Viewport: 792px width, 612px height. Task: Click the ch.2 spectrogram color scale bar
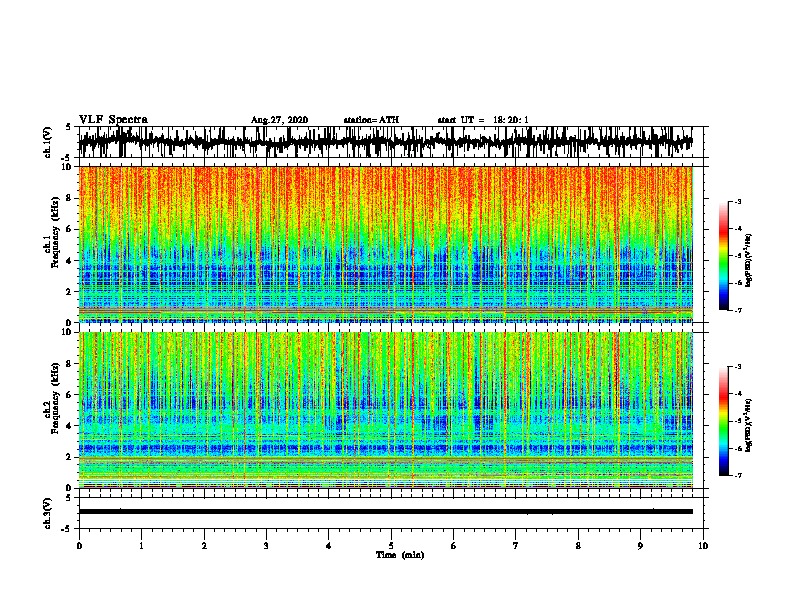(723, 421)
